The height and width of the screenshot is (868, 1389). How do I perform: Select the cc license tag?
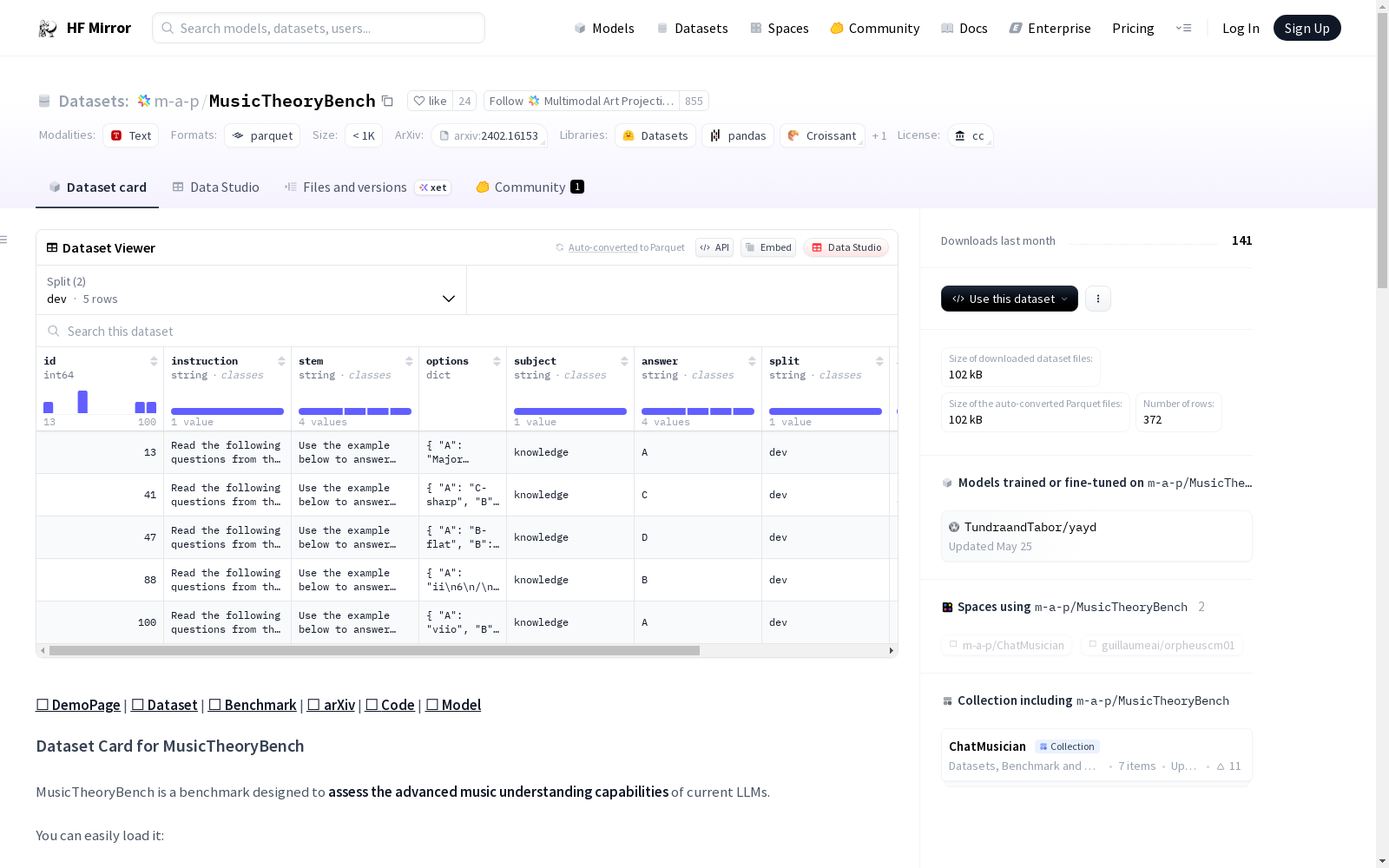pyautogui.click(x=970, y=136)
